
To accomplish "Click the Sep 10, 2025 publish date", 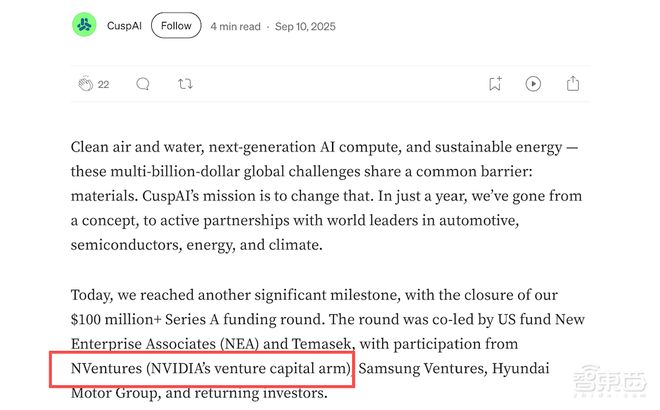I will pos(305,27).
